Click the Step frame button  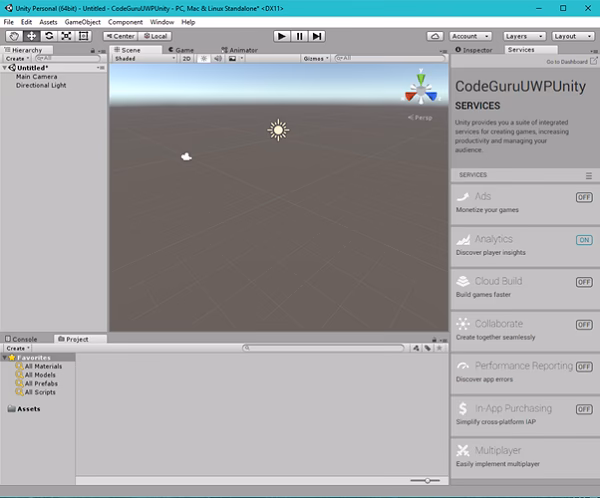[x=317, y=36]
